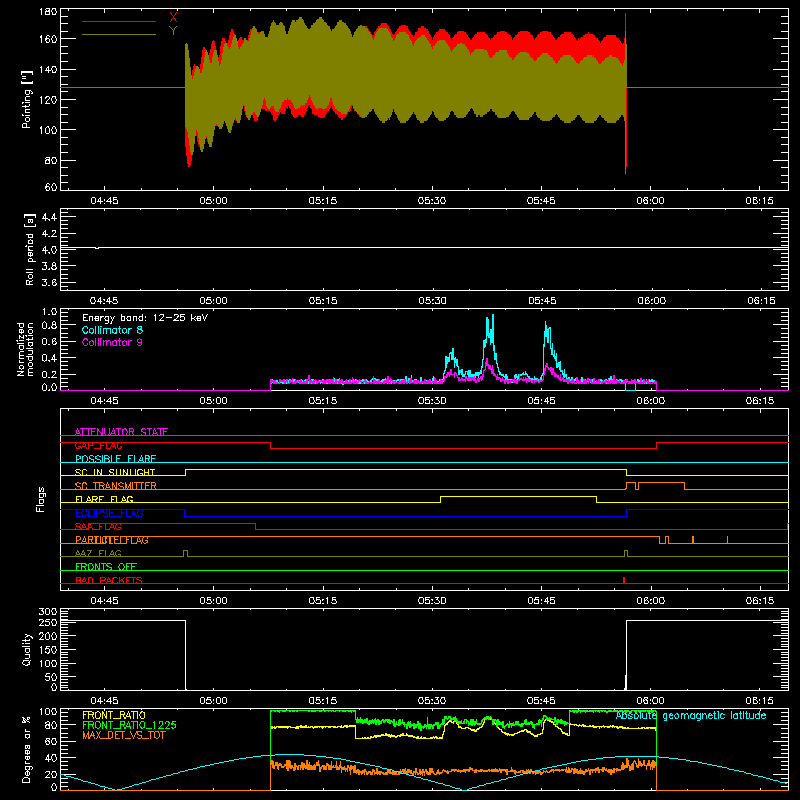Click the red X legend line sample
This screenshot has width=800, height=800.
coord(119,21)
